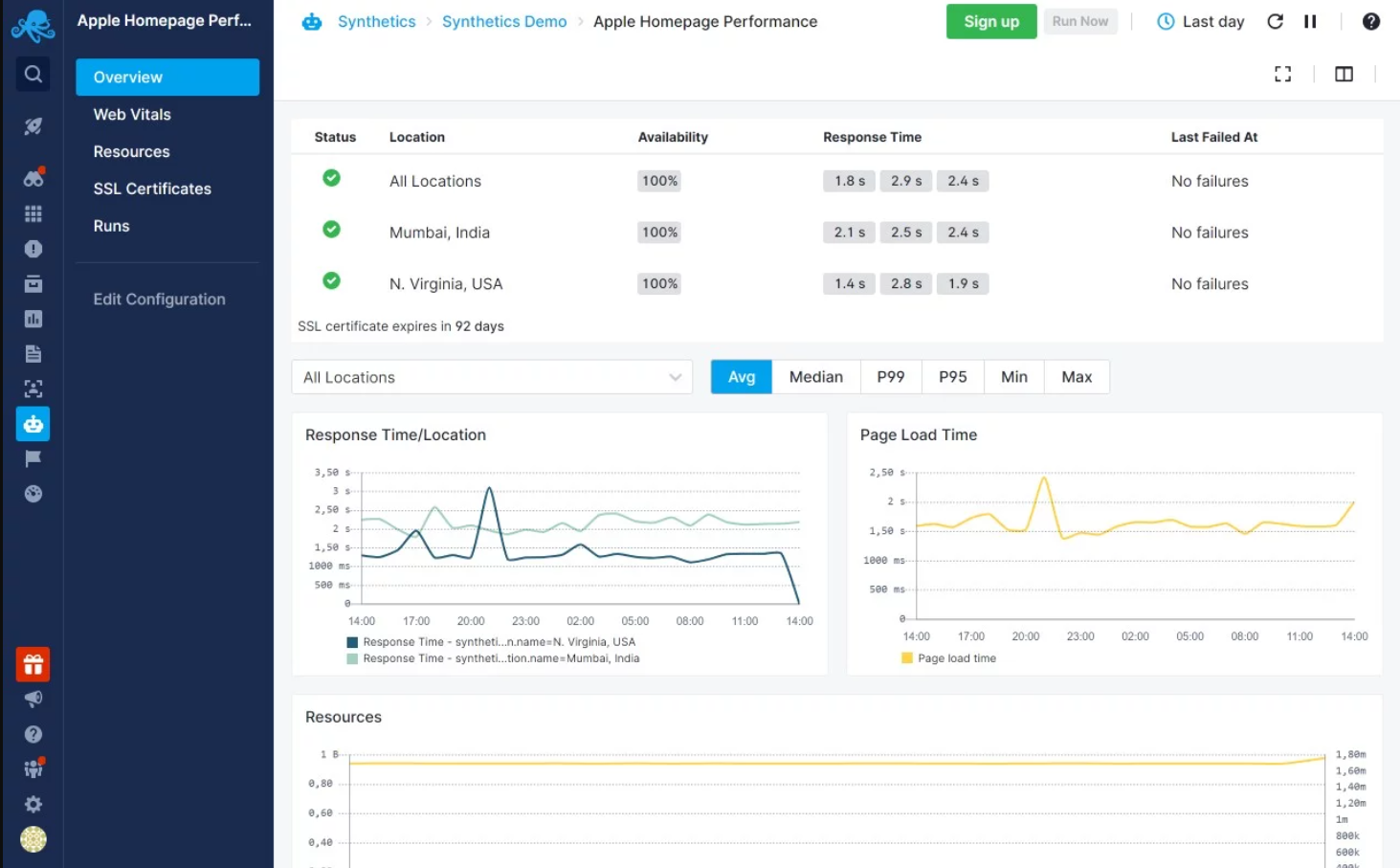Open the Last day time range picker
The height and width of the screenshot is (868, 1400).
click(x=1200, y=21)
